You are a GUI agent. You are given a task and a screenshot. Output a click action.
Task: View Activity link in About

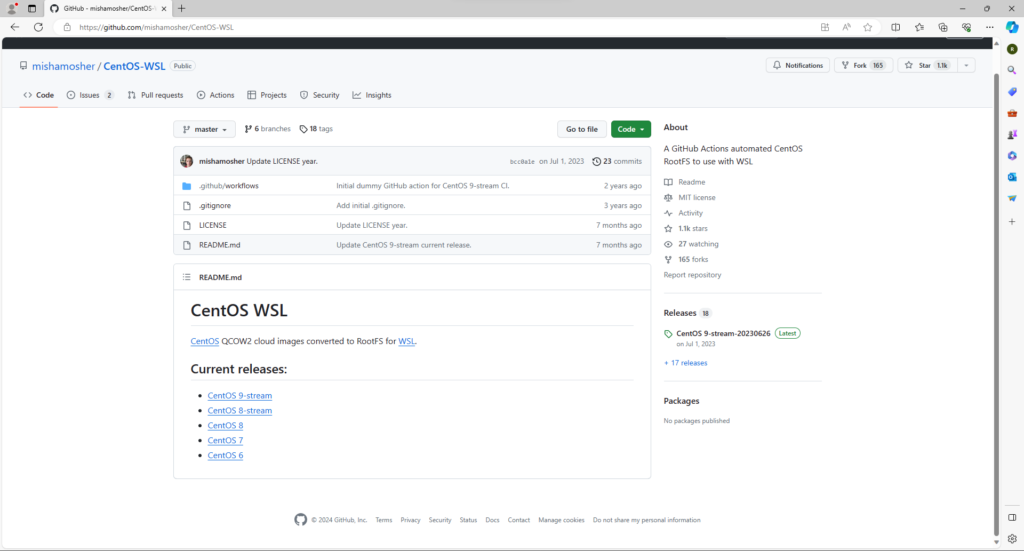tap(690, 213)
